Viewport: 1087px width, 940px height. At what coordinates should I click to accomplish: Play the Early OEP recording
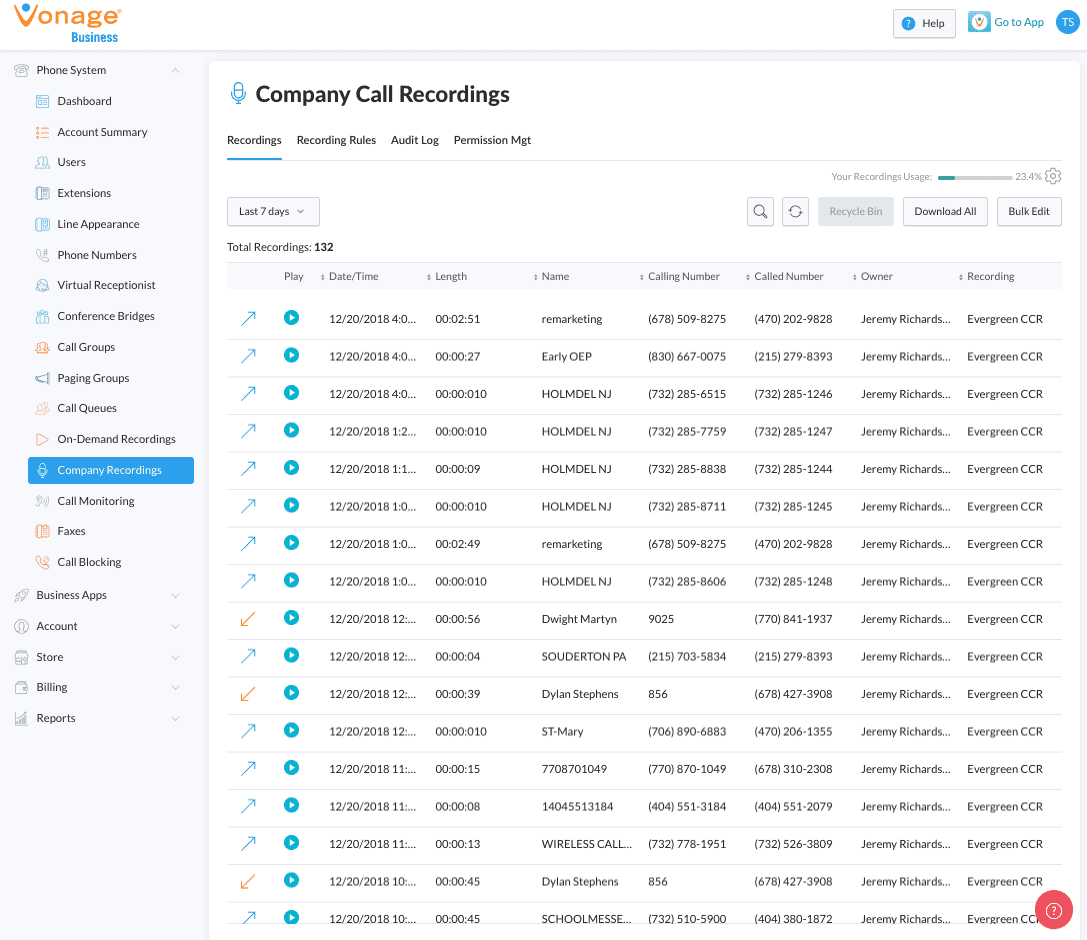(291, 355)
